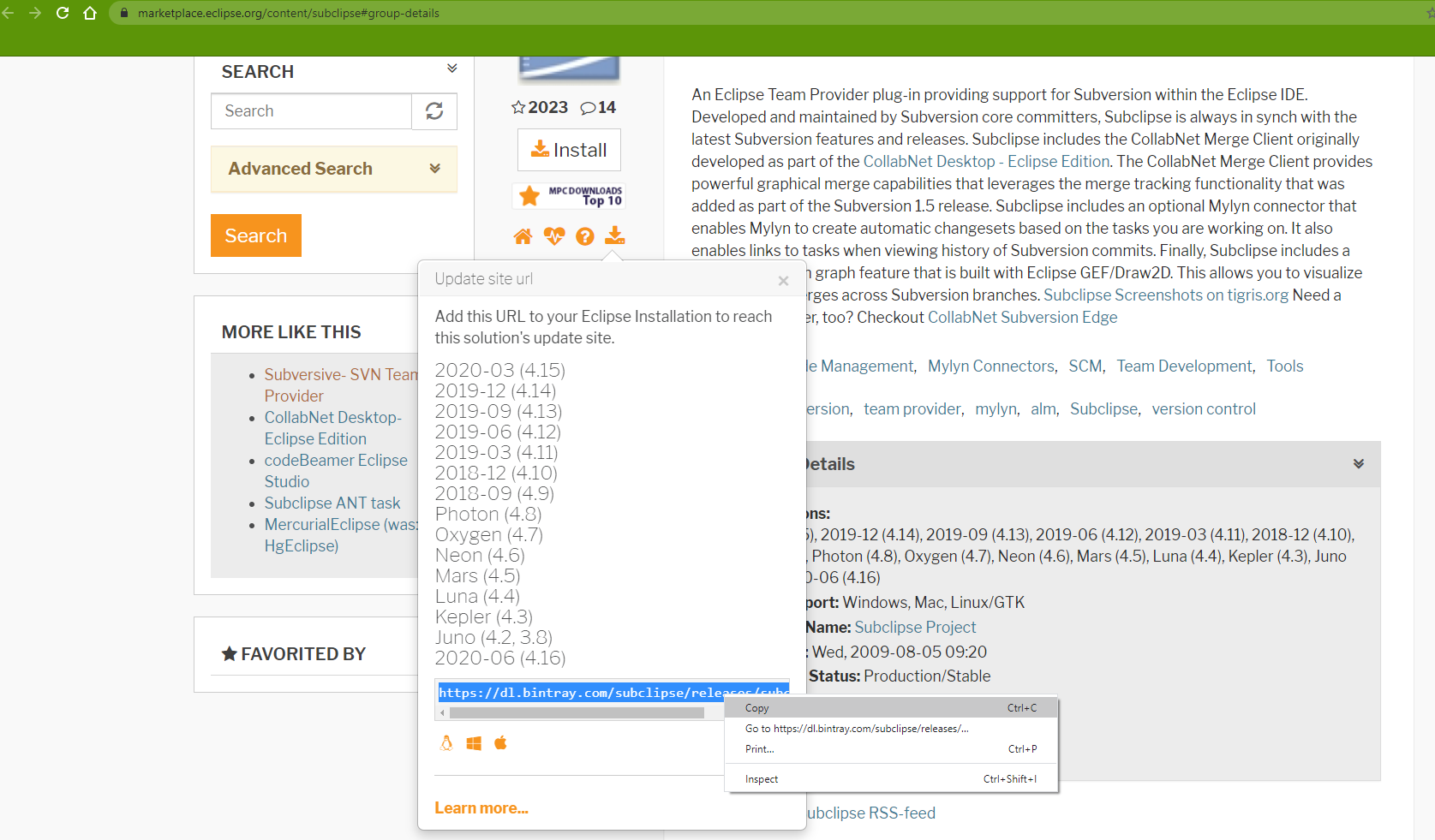Screen dimensions: 1435x840
Task: Click the Install button
Action: pos(569,150)
